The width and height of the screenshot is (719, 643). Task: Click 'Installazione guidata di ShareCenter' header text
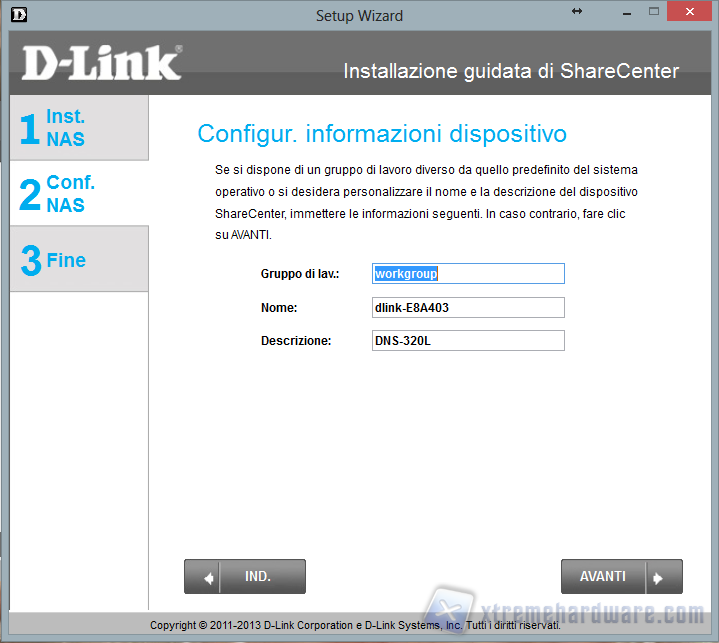pyautogui.click(x=511, y=71)
